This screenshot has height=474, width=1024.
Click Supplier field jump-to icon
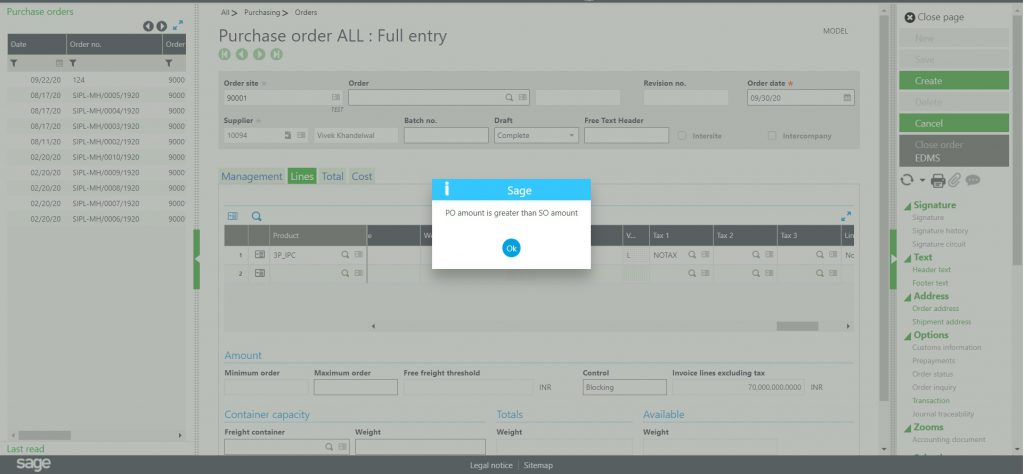(287, 135)
